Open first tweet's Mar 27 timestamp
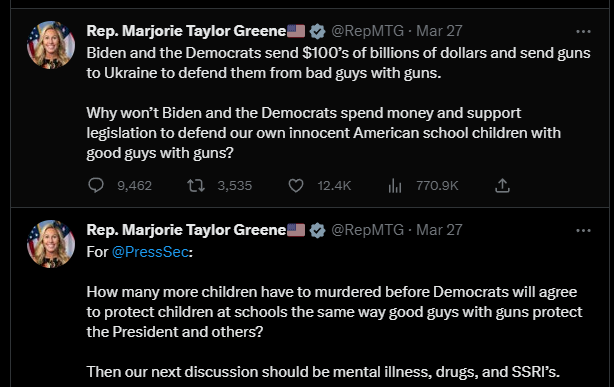The image size is (614, 387). [x=439, y=31]
